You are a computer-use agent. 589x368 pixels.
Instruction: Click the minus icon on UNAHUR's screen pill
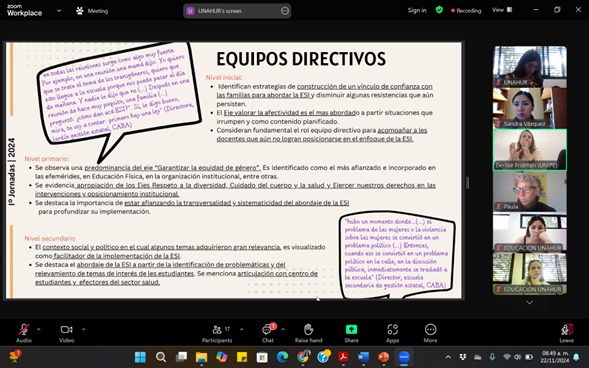pos(285,11)
